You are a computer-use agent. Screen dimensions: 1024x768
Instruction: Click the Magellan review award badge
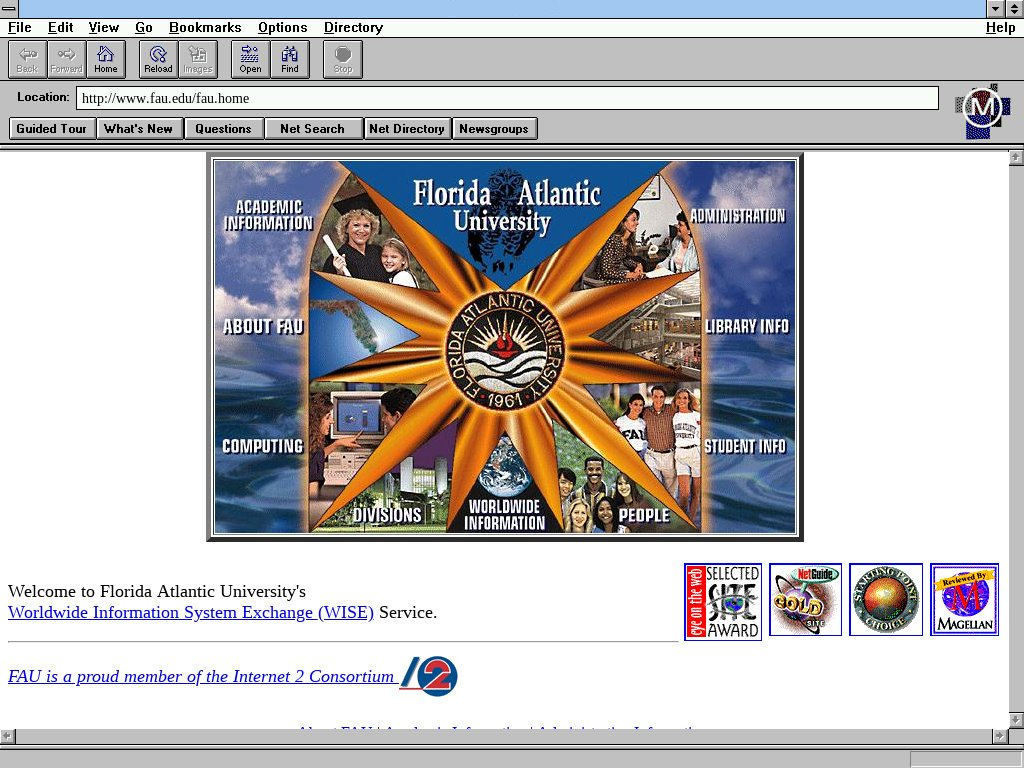point(964,599)
